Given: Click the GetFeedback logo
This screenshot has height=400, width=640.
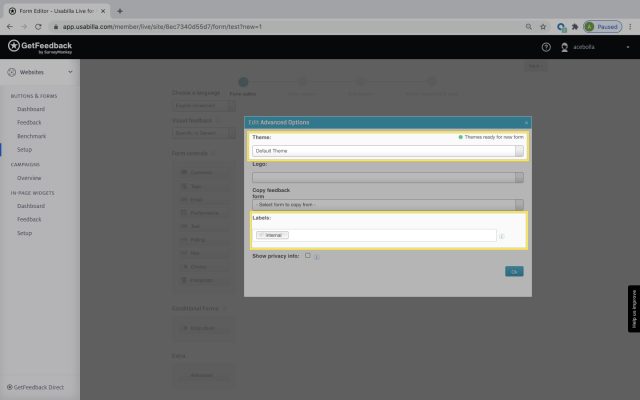Looking at the screenshot, I should point(40,47).
